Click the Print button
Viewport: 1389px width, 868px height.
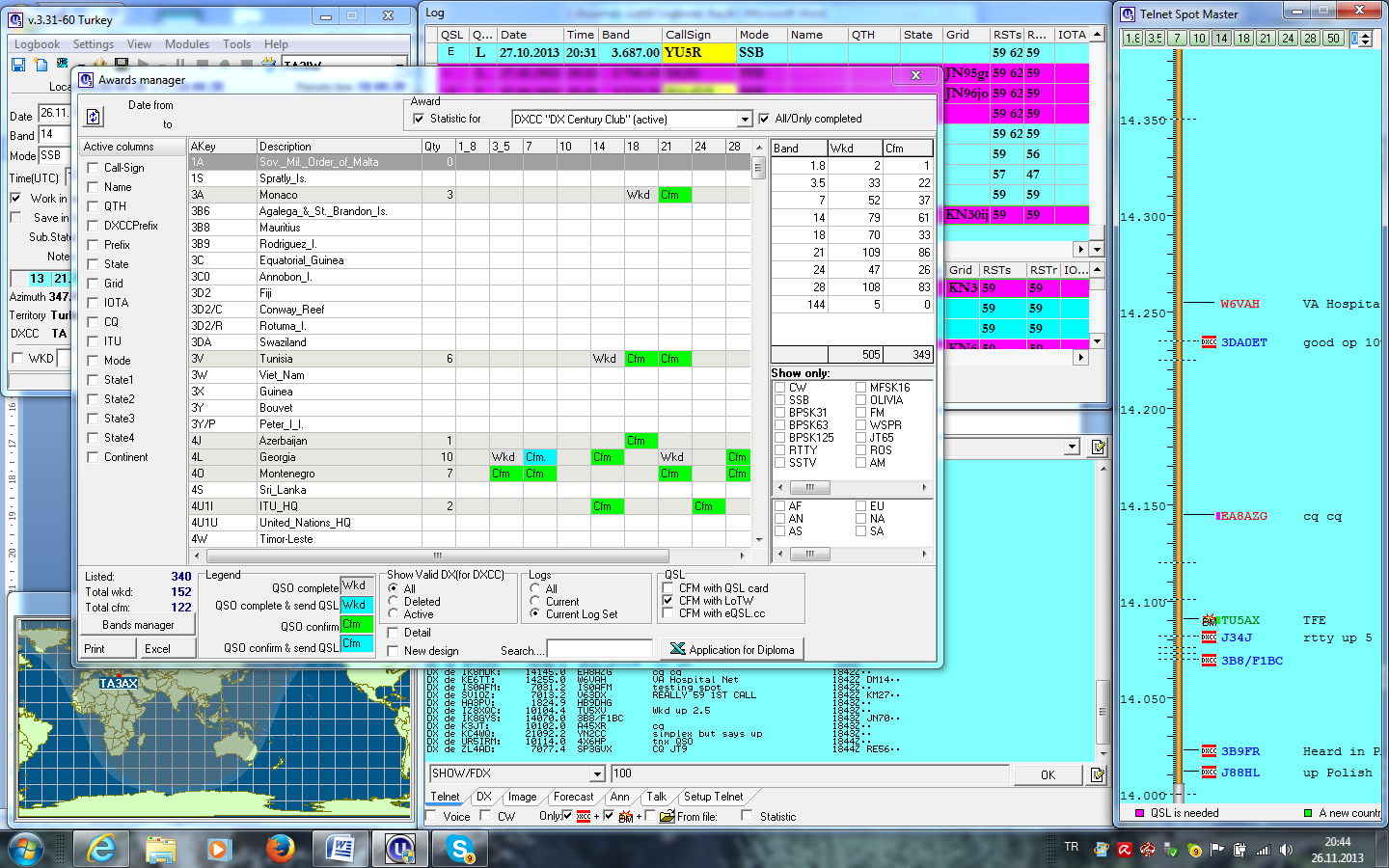click(108, 649)
